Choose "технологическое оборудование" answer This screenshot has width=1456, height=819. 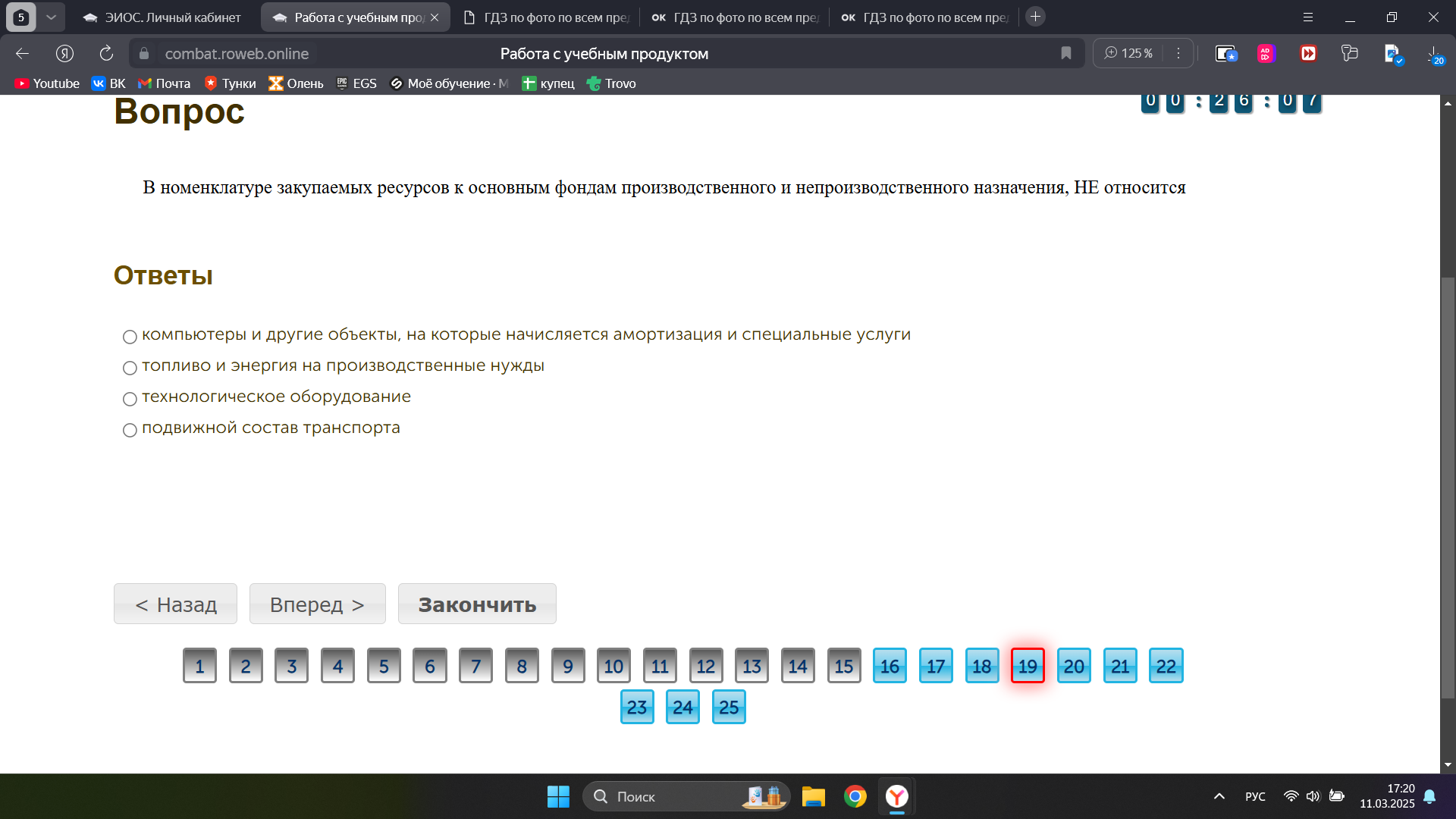click(130, 399)
